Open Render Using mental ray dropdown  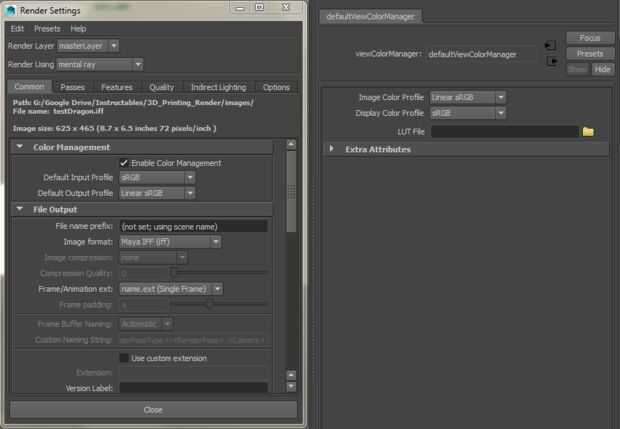point(100,64)
